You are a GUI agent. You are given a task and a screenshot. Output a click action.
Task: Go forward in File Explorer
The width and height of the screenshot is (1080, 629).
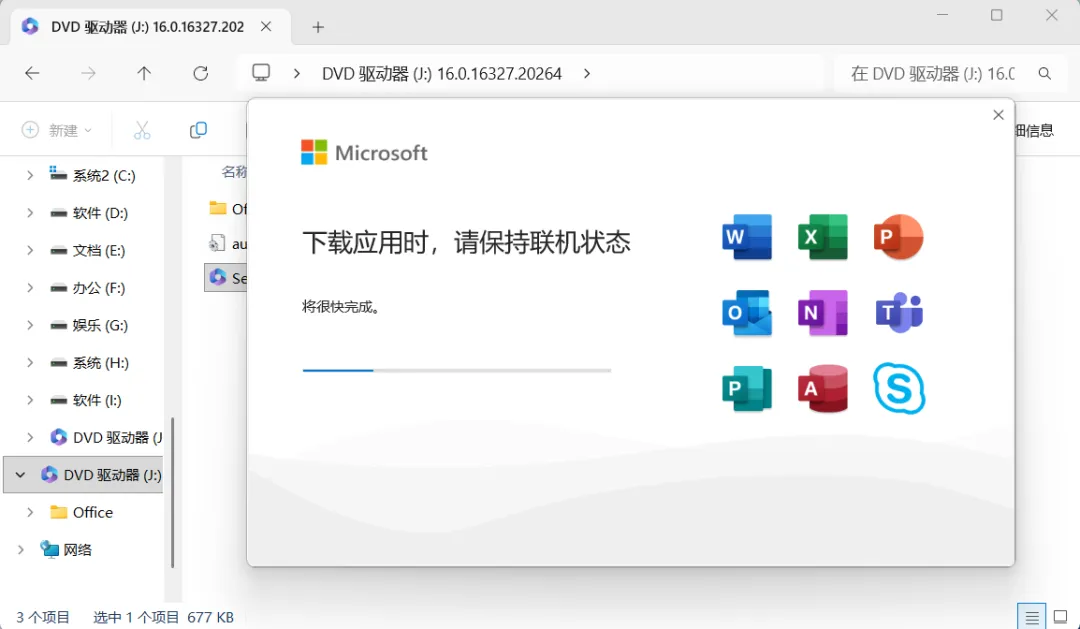[x=88, y=73]
